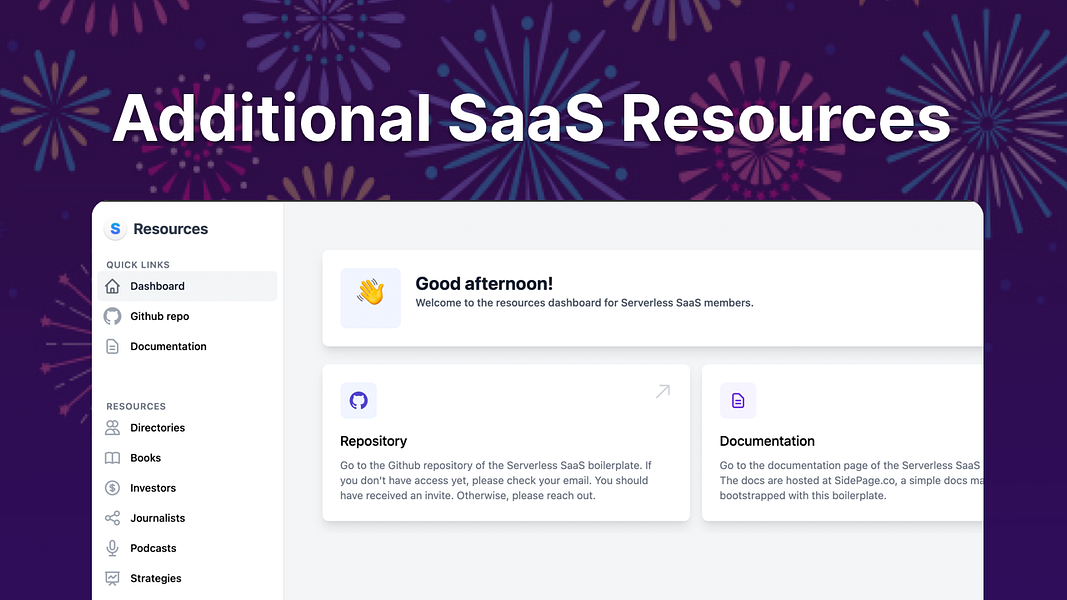
Task: Open the Github repo quick link
Action: point(187,316)
